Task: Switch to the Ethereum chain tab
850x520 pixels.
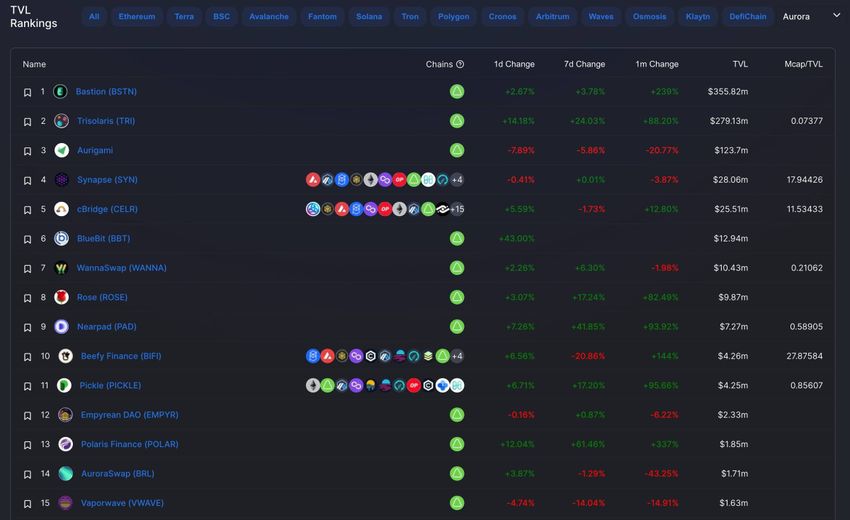Action: coord(137,16)
